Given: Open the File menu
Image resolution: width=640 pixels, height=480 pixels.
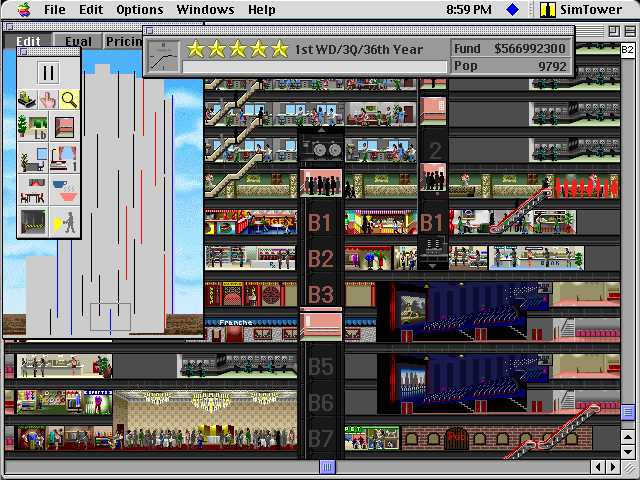Looking at the screenshot, I should (55, 9).
